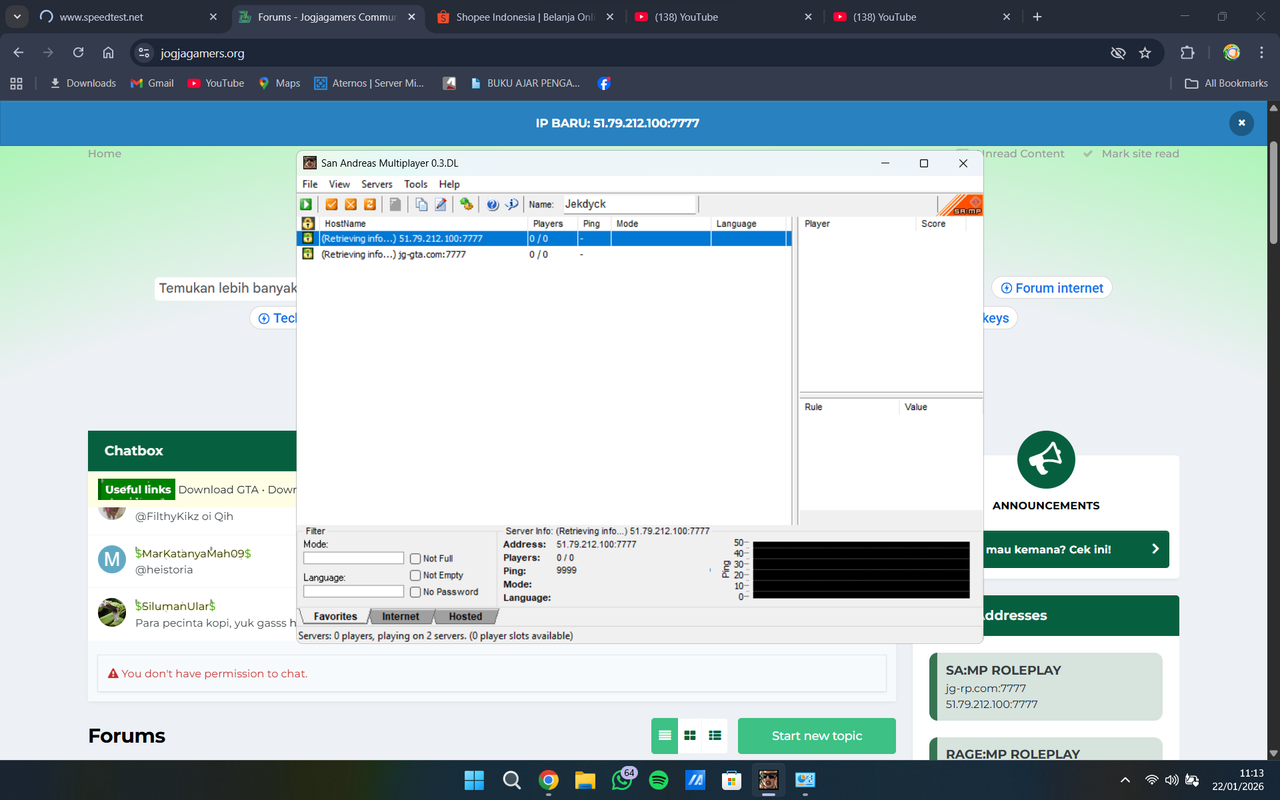Screen dimensions: 1280x800
Task: Open the Chrome tab search dropdown arrow
Action: 17,17
